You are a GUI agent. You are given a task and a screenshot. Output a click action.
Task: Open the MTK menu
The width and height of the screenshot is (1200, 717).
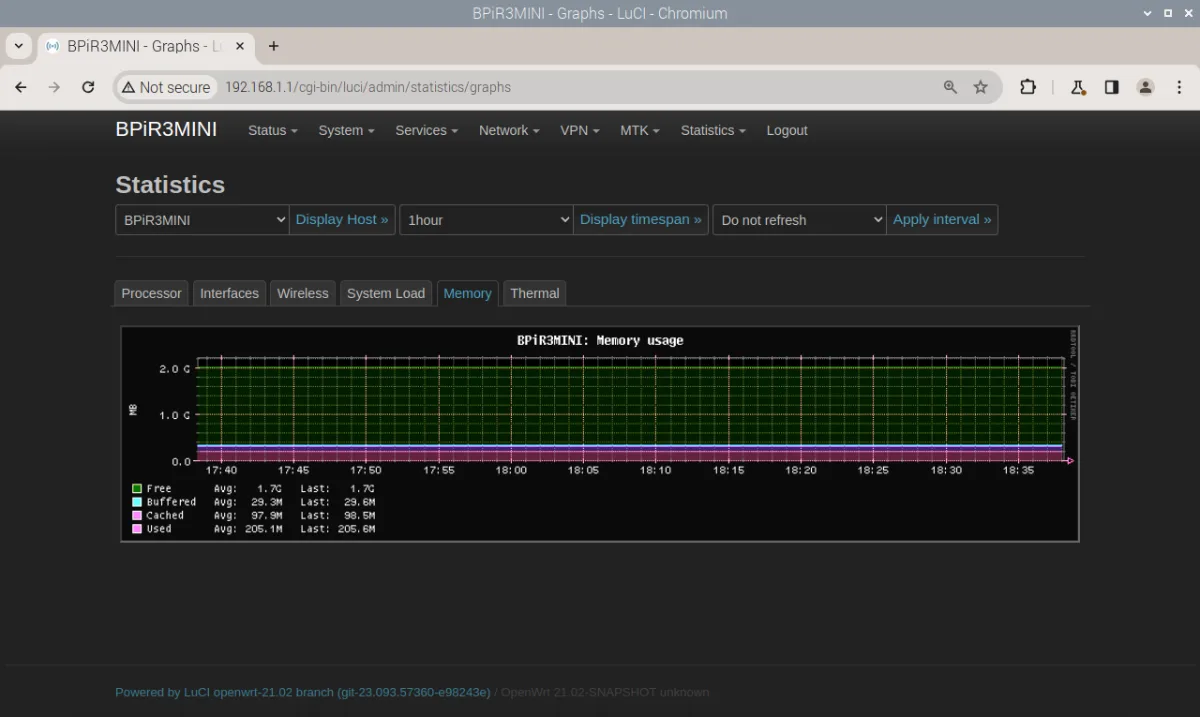point(640,130)
